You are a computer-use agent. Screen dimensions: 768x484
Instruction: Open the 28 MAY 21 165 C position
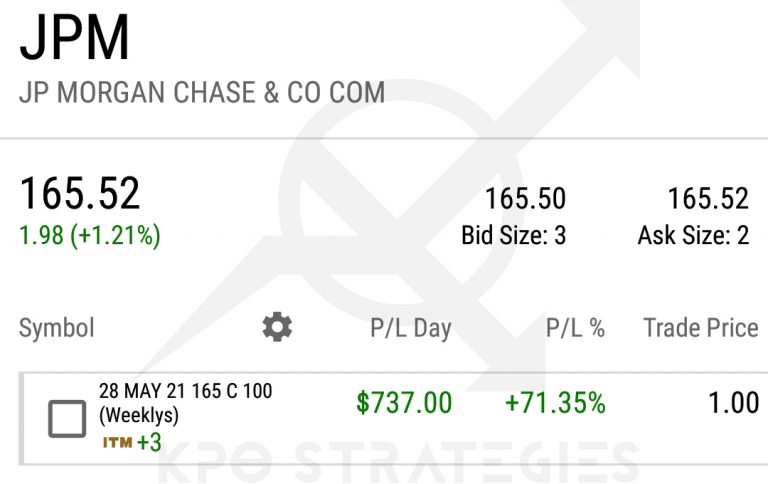(185, 402)
